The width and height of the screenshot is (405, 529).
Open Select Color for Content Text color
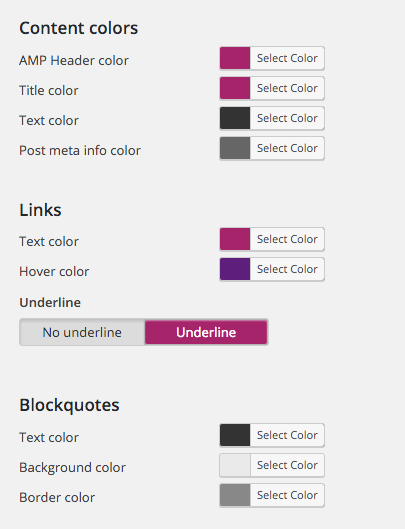pos(287,118)
